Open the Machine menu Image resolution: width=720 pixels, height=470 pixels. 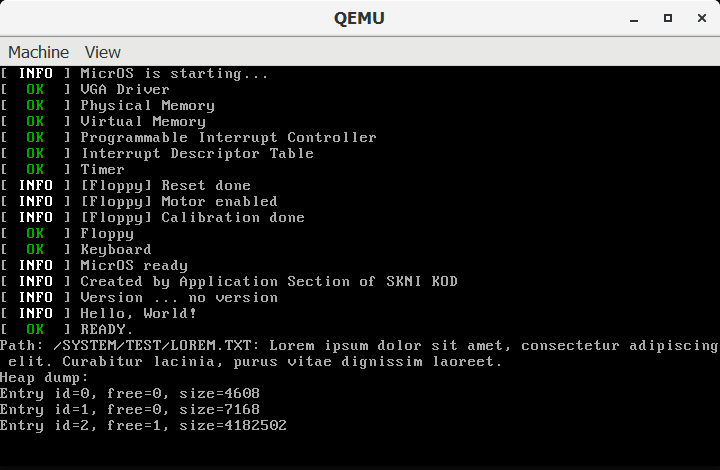[38, 52]
